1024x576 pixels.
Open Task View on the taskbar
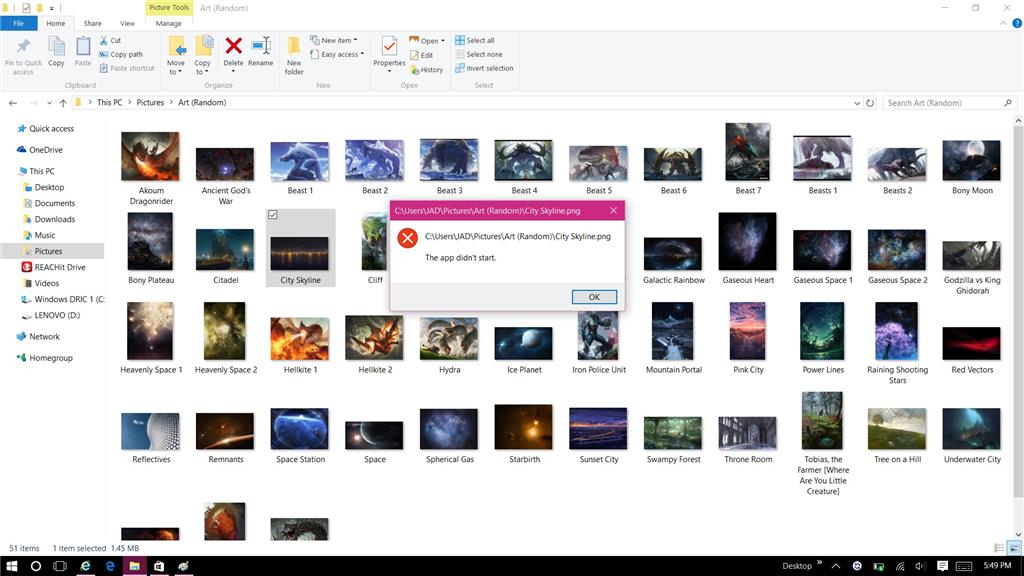point(59,566)
